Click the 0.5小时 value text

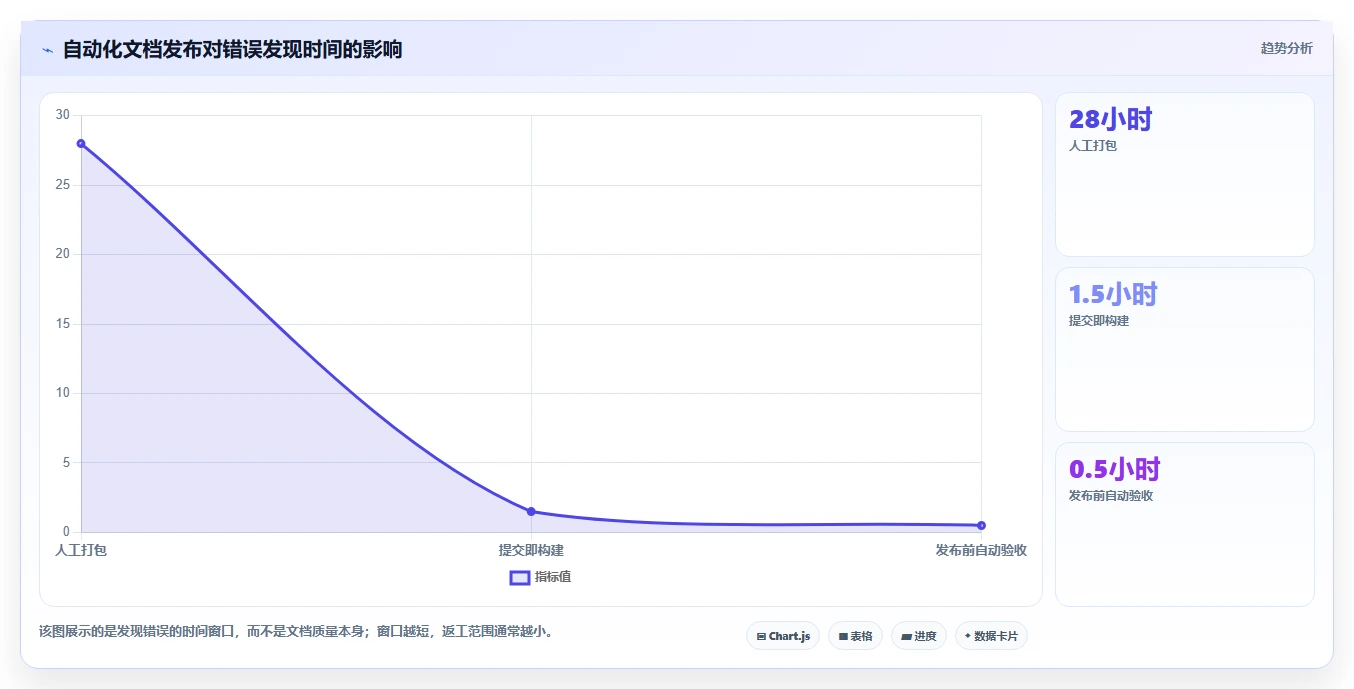click(x=1114, y=469)
